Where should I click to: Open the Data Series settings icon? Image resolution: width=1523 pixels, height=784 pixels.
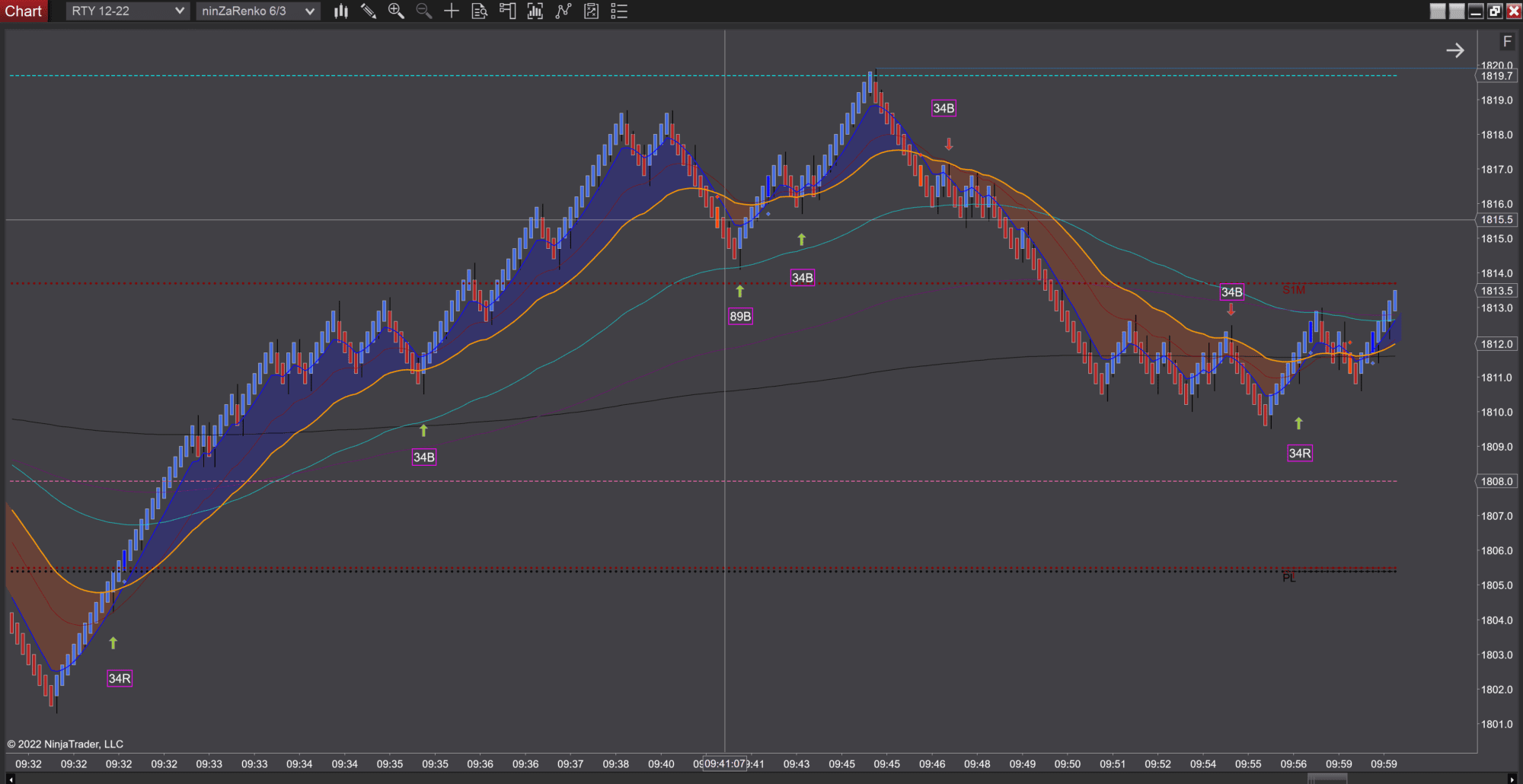click(x=479, y=11)
